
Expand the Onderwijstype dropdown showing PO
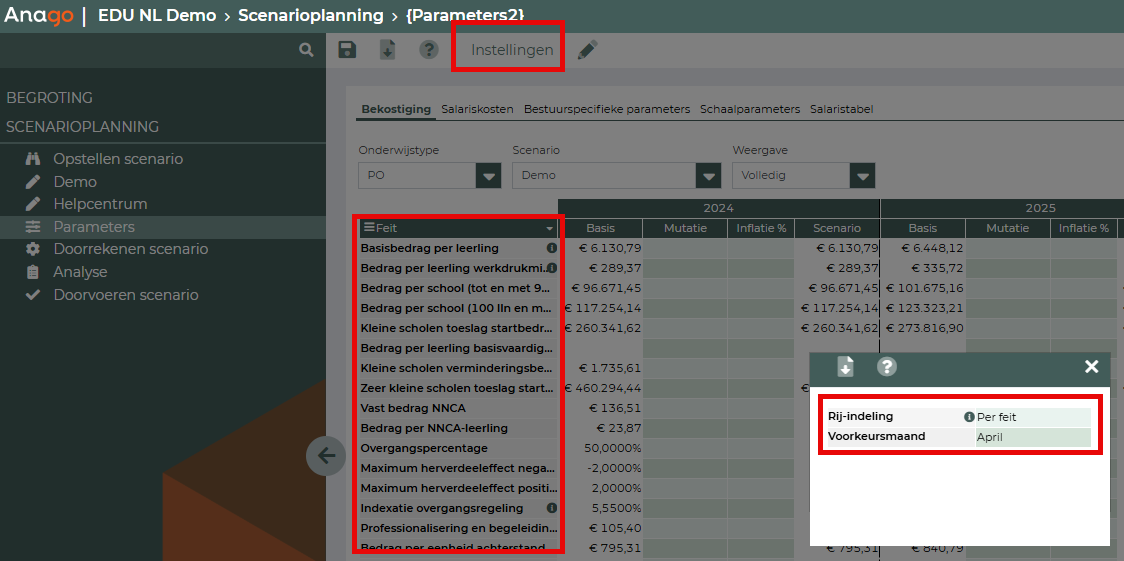pos(488,176)
